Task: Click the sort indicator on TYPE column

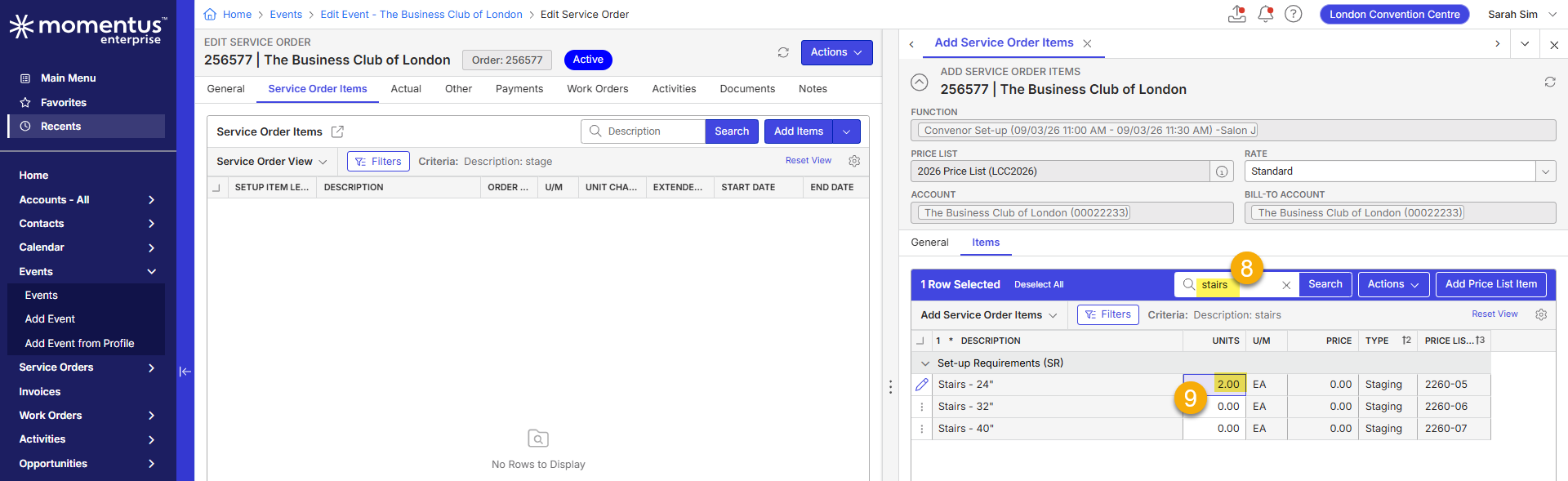Action: pos(1406,341)
